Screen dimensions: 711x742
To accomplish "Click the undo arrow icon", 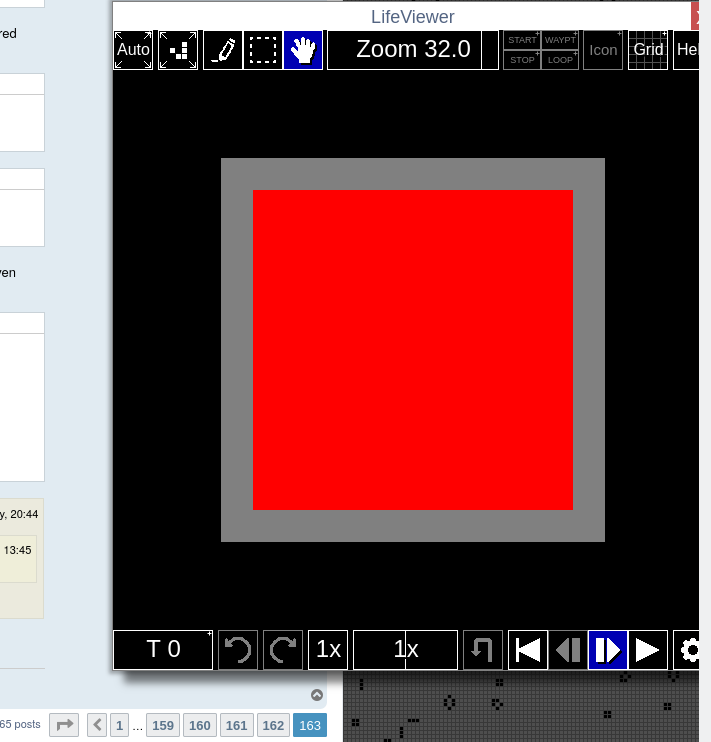I will (238, 650).
